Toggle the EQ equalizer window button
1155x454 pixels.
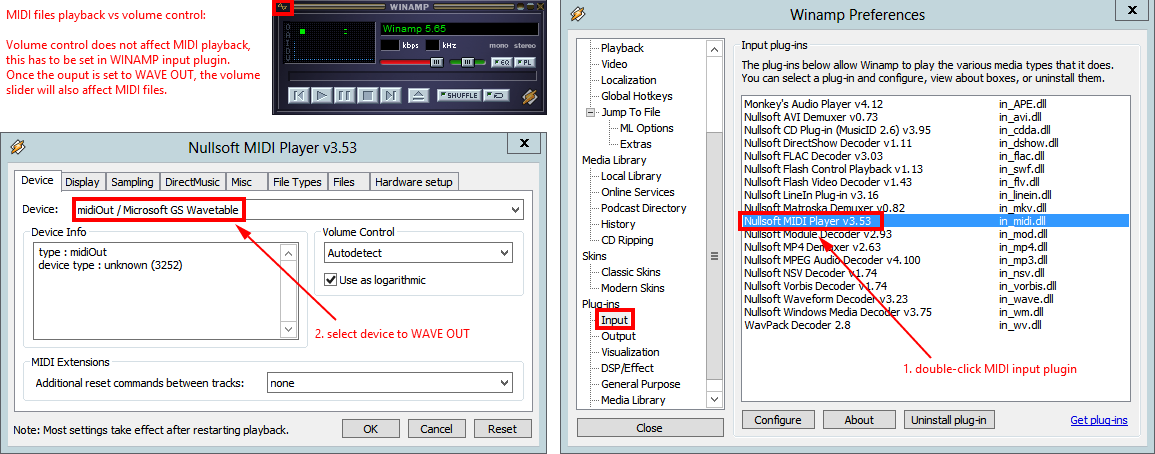pyautogui.click(x=501, y=63)
